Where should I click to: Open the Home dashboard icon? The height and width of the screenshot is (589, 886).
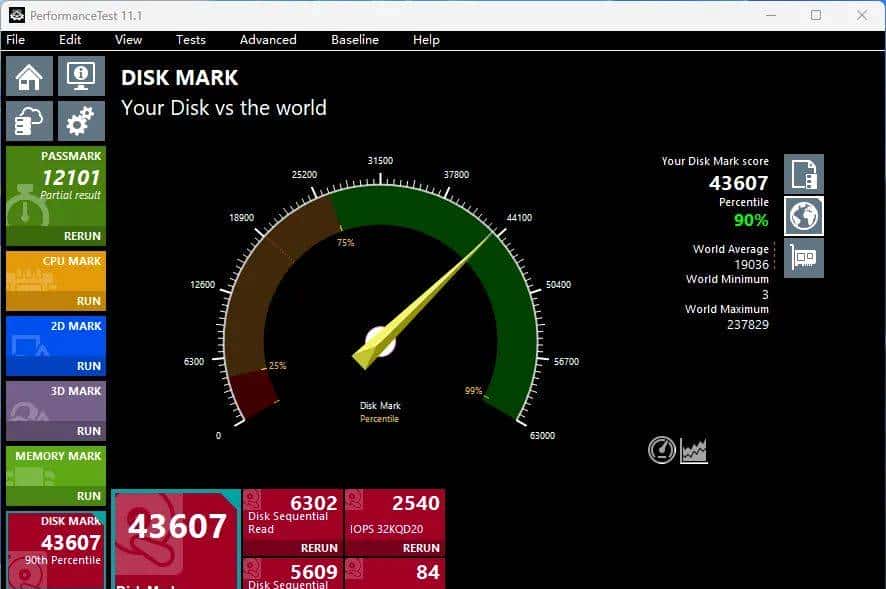point(29,76)
